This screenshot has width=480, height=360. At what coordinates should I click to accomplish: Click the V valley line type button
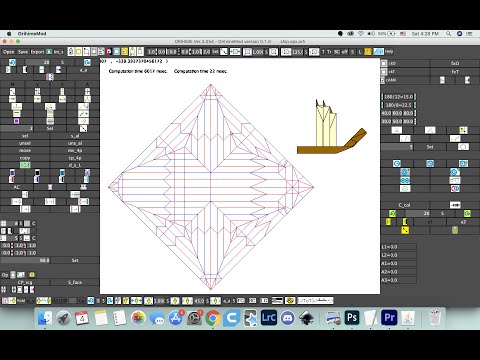coord(37,84)
